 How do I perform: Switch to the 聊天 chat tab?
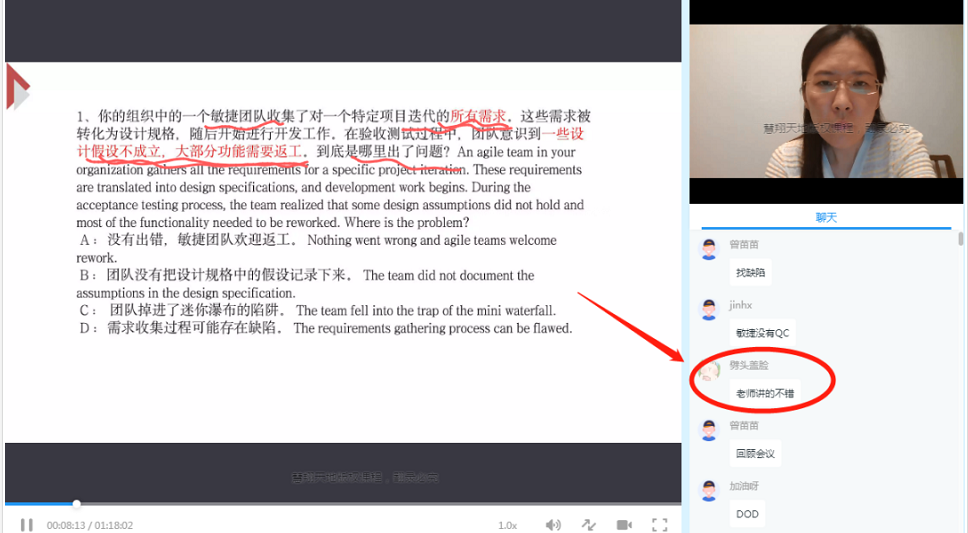[x=826, y=217]
